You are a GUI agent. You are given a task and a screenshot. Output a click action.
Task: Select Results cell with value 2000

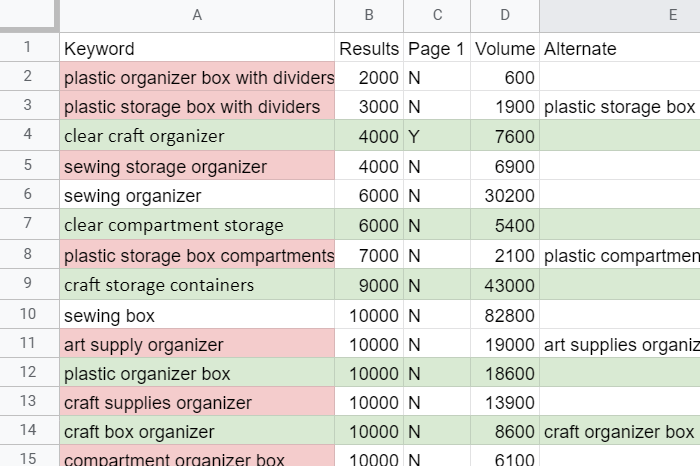coord(369,77)
